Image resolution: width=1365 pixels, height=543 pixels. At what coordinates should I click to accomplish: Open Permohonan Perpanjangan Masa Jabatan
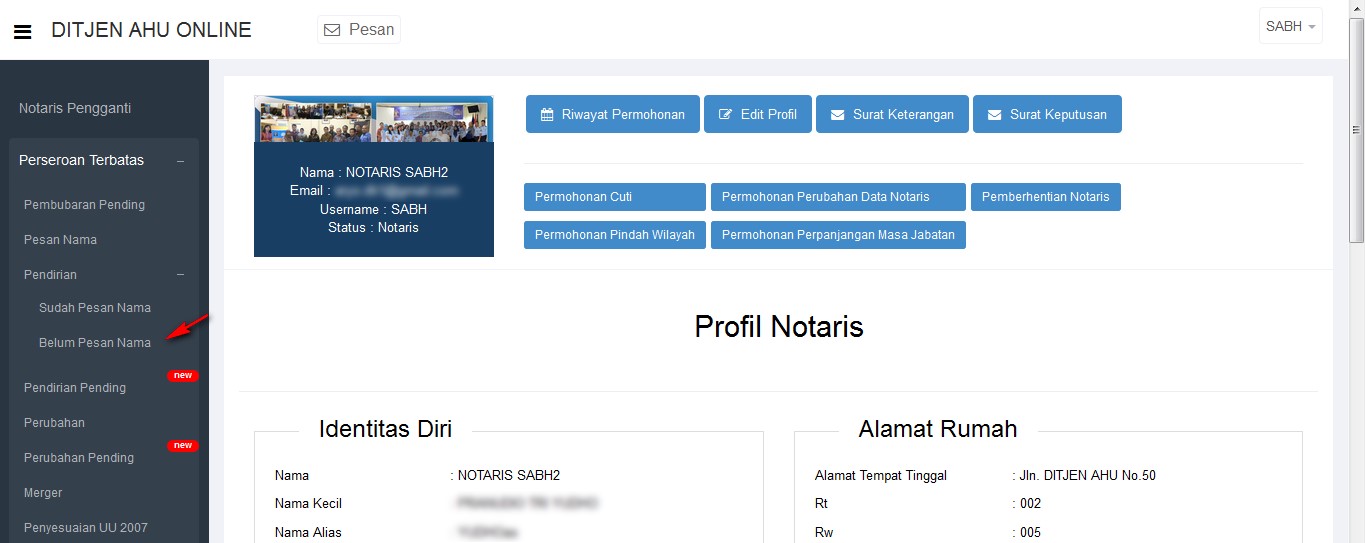pos(838,235)
